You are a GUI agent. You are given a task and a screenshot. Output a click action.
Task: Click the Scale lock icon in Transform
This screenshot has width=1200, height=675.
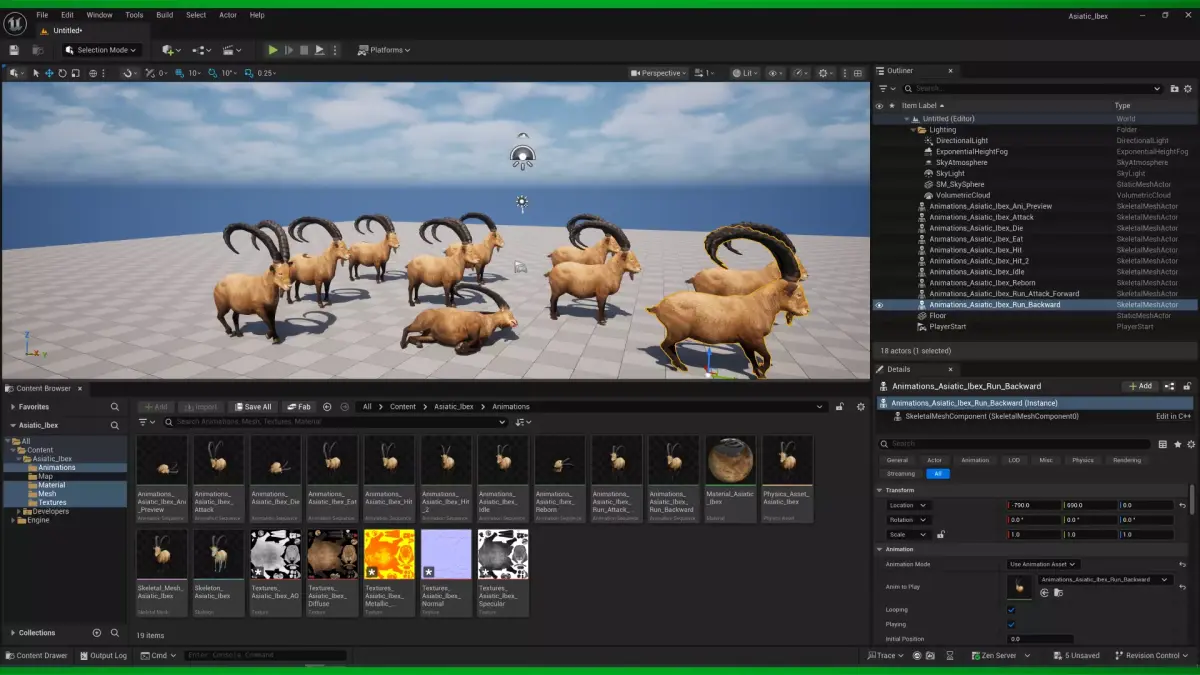pos(940,535)
